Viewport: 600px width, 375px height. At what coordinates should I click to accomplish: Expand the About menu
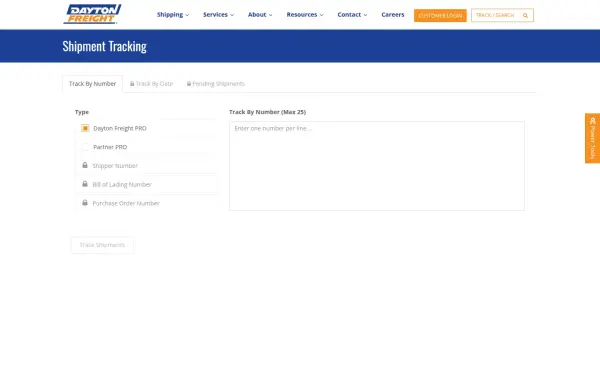pos(260,15)
